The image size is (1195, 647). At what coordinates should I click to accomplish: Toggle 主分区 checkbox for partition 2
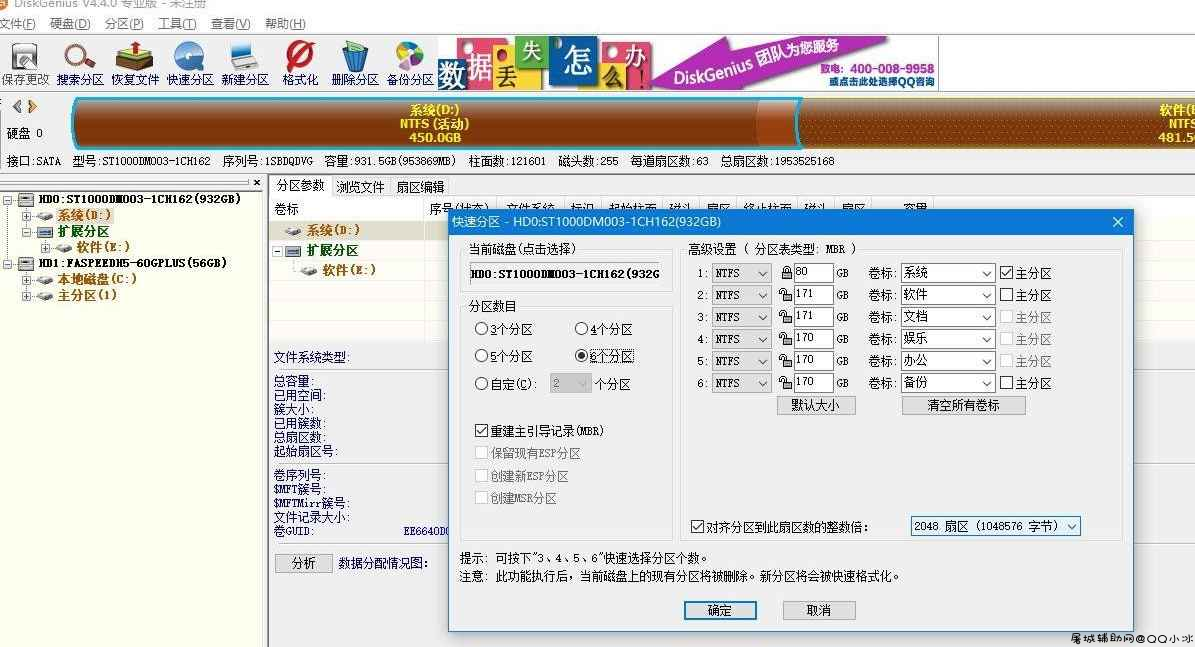1007,295
